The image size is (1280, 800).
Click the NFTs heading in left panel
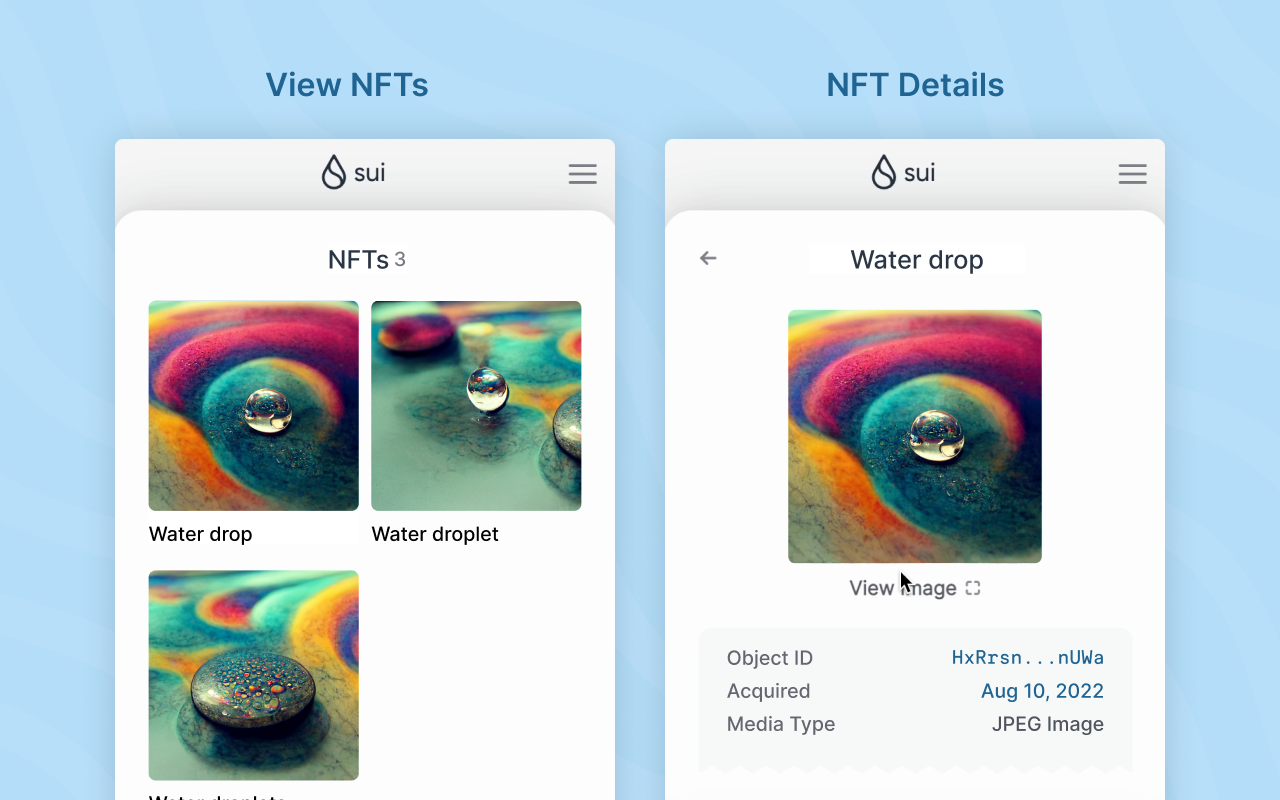pyautogui.click(x=358, y=260)
